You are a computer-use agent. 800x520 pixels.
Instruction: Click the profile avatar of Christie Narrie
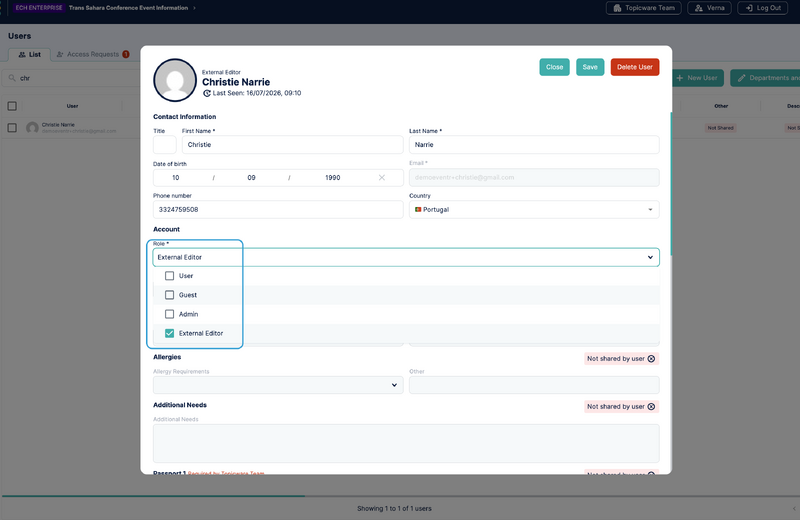[x=175, y=80]
